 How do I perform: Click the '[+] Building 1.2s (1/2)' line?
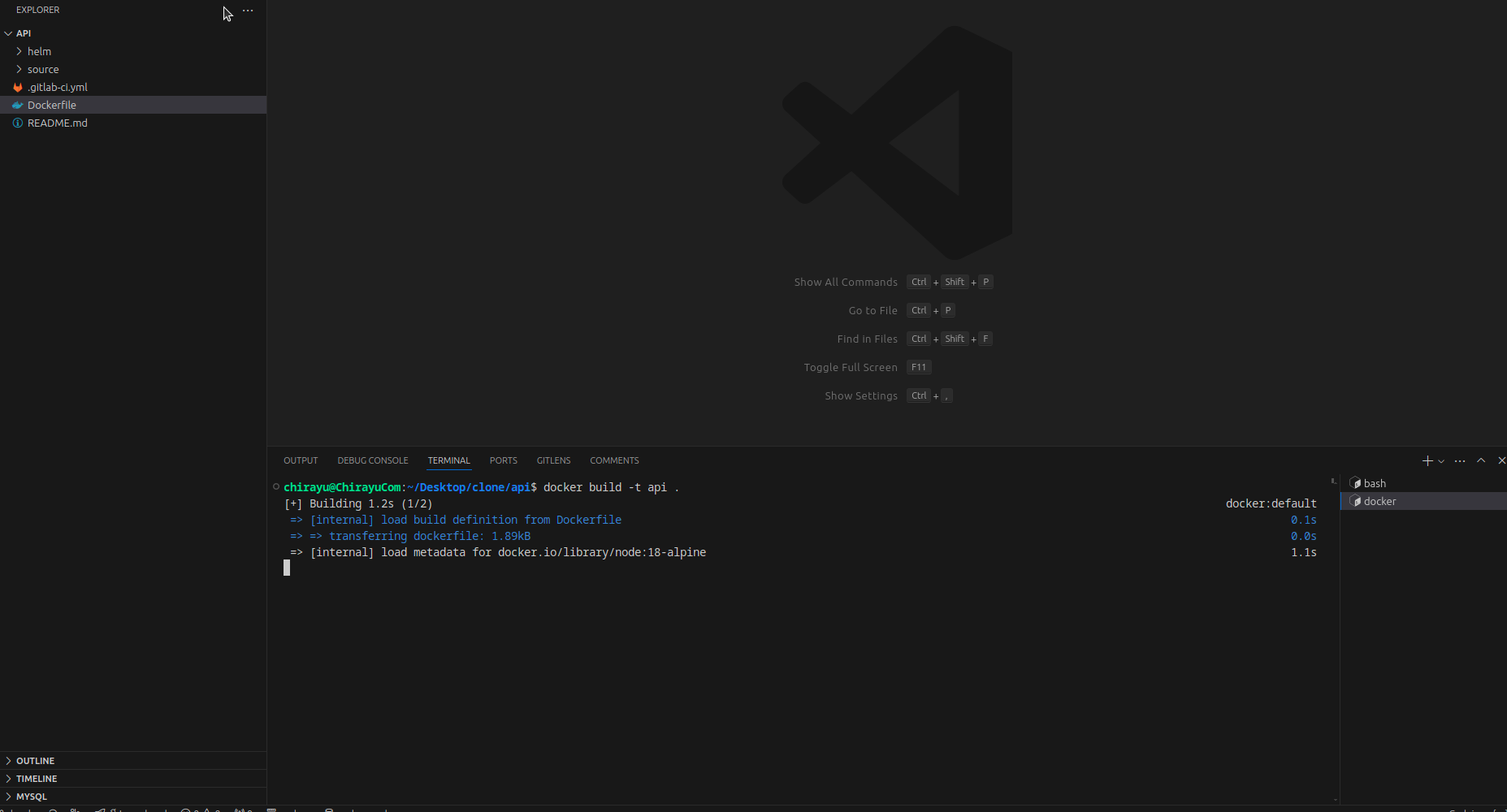point(358,503)
